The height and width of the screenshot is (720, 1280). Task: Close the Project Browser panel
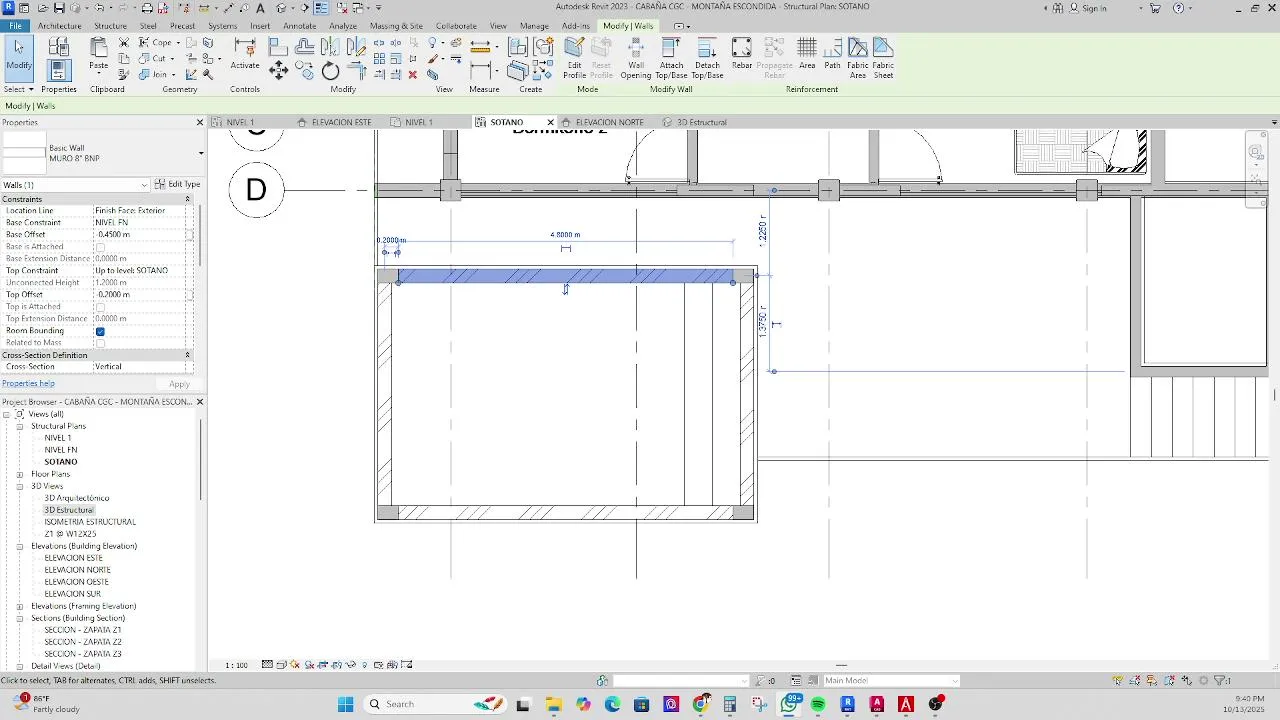click(199, 402)
